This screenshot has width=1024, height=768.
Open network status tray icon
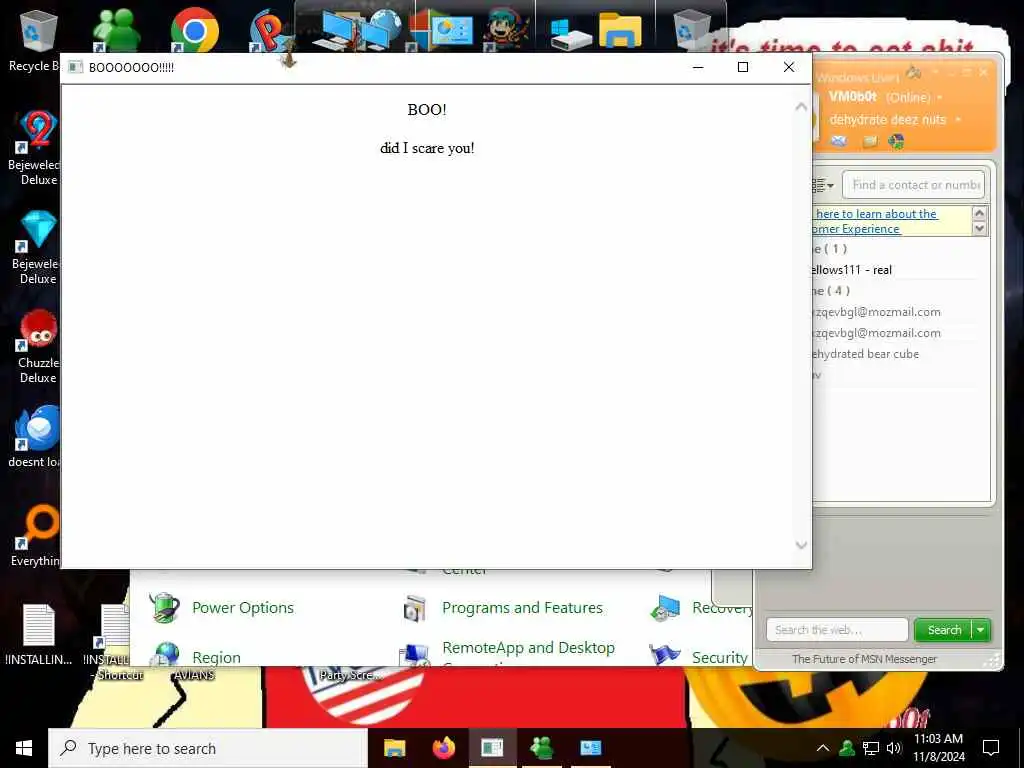pos(871,748)
